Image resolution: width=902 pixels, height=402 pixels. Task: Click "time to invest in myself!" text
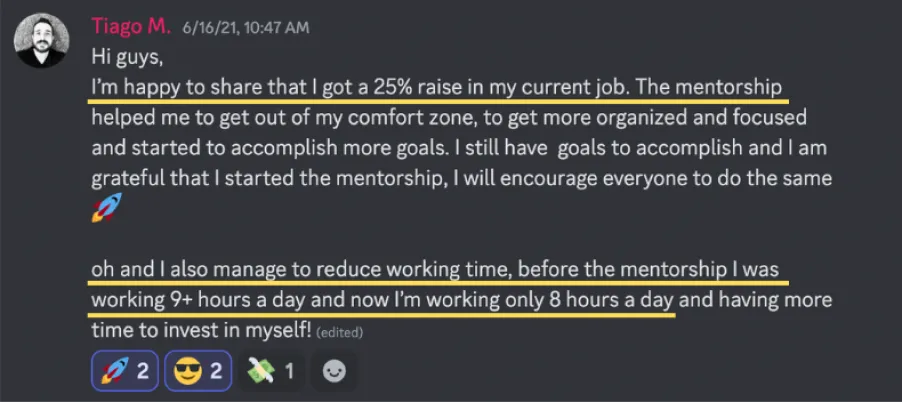[x=200, y=331]
